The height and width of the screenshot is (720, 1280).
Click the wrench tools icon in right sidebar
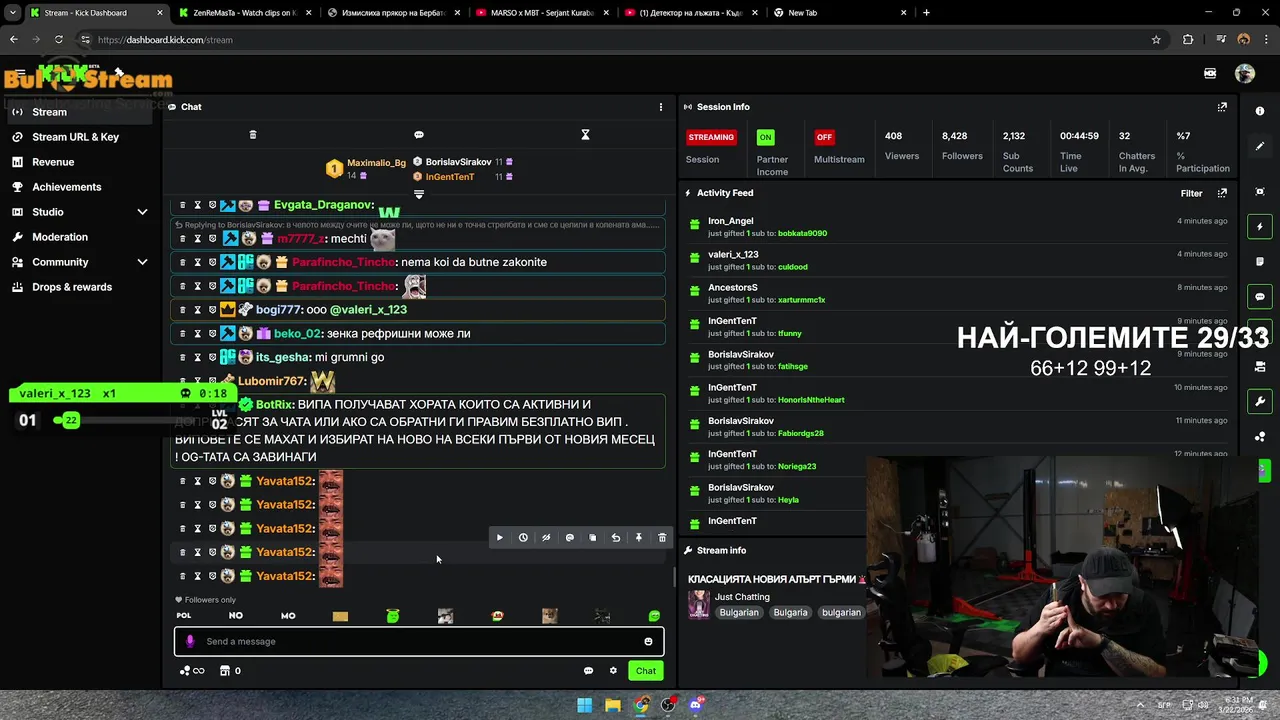(1260, 402)
